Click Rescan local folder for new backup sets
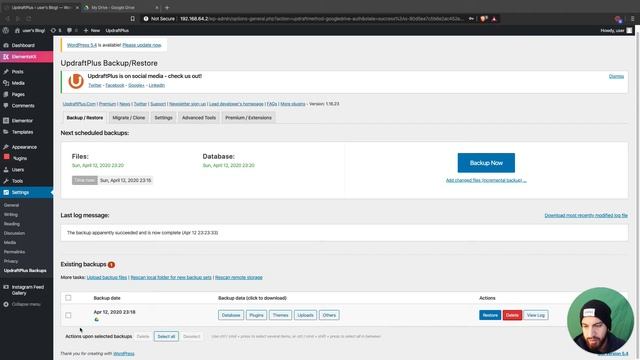Image resolution: width=640 pixels, height=360 pixels. pos(171,277)
